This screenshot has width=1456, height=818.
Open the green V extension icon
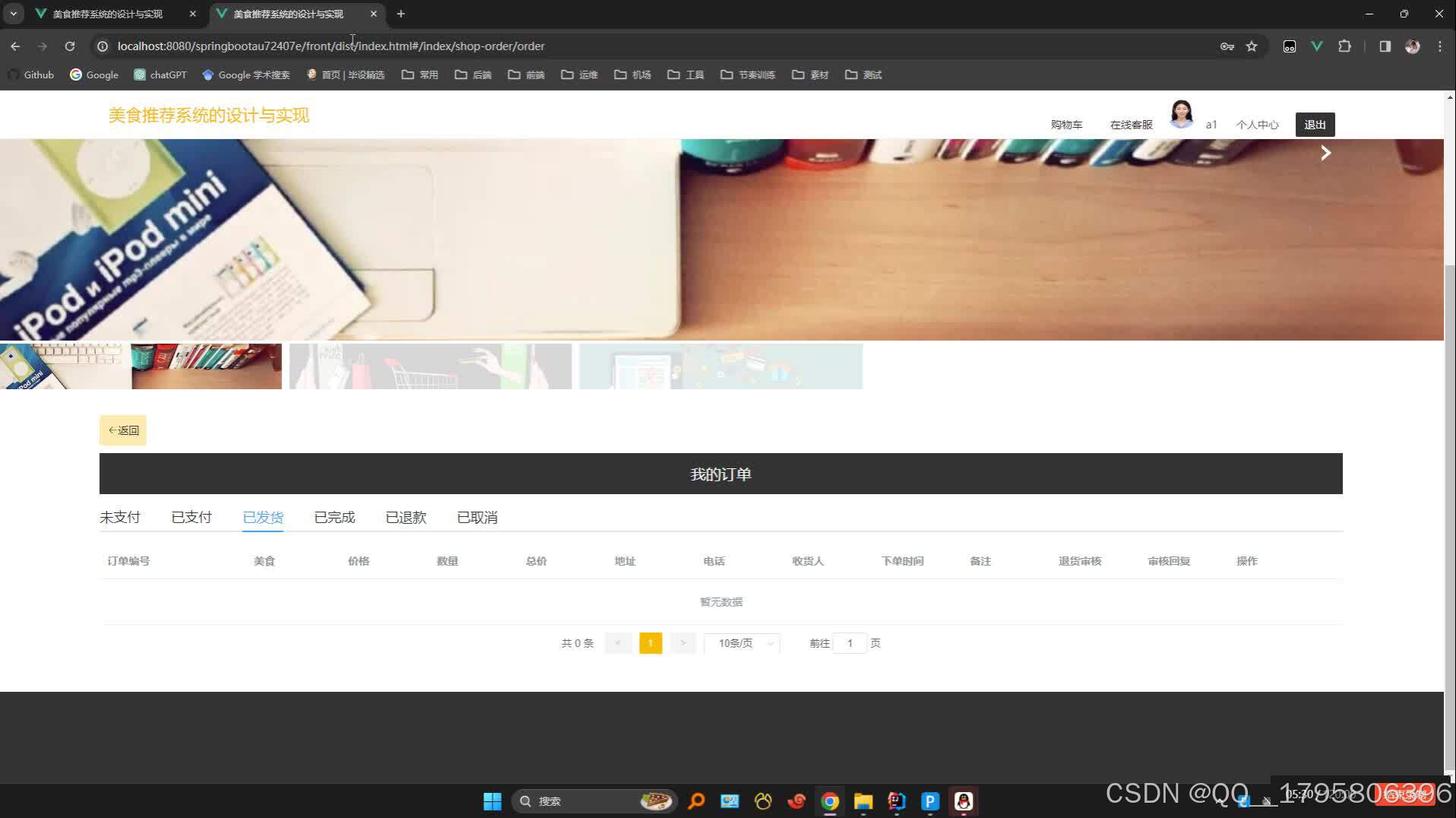[x=1317, y=46]
